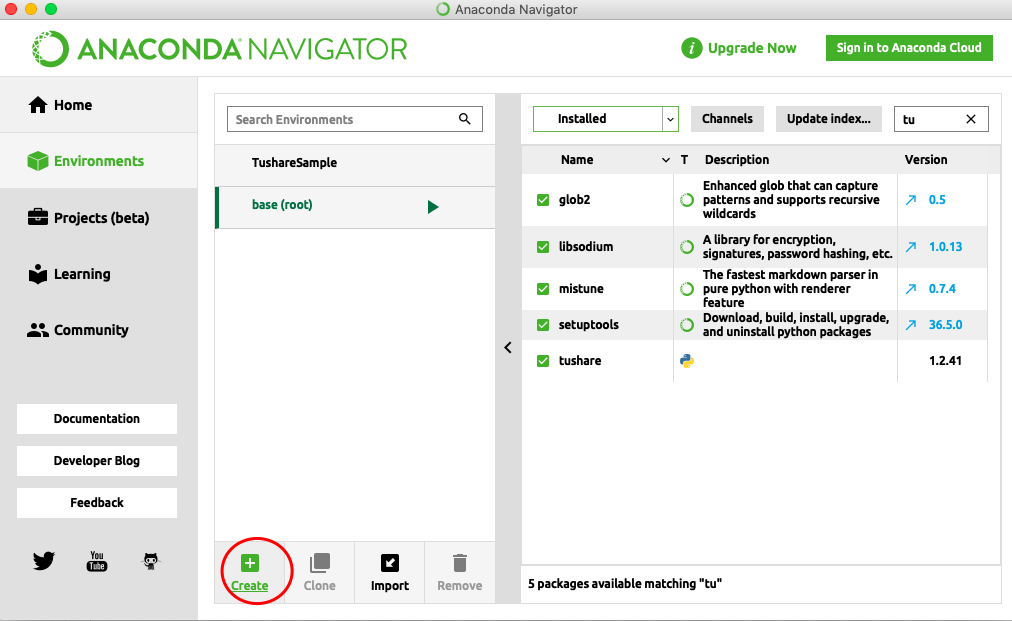Run base (root) environment play arrow

click(433, 207)
